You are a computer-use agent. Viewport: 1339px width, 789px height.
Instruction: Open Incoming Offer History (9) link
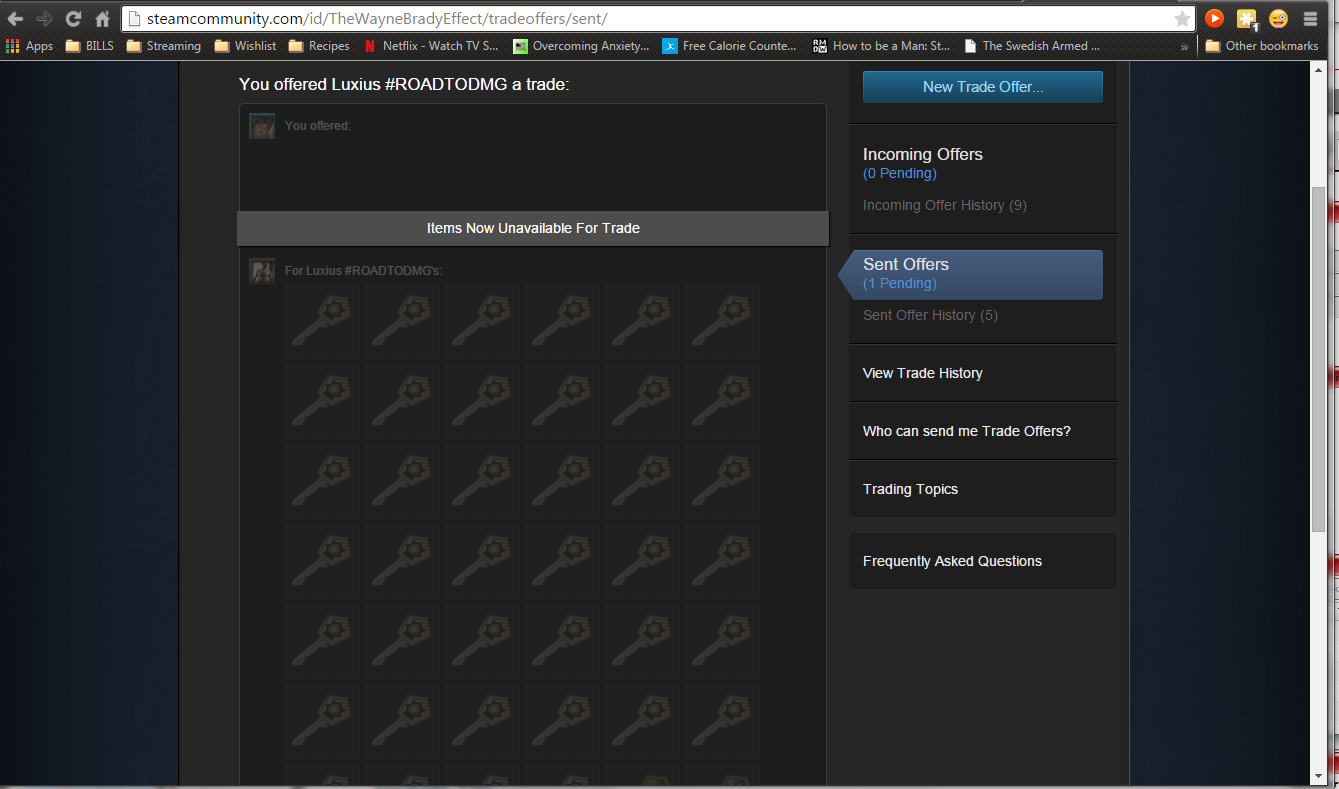click(945, 205)
